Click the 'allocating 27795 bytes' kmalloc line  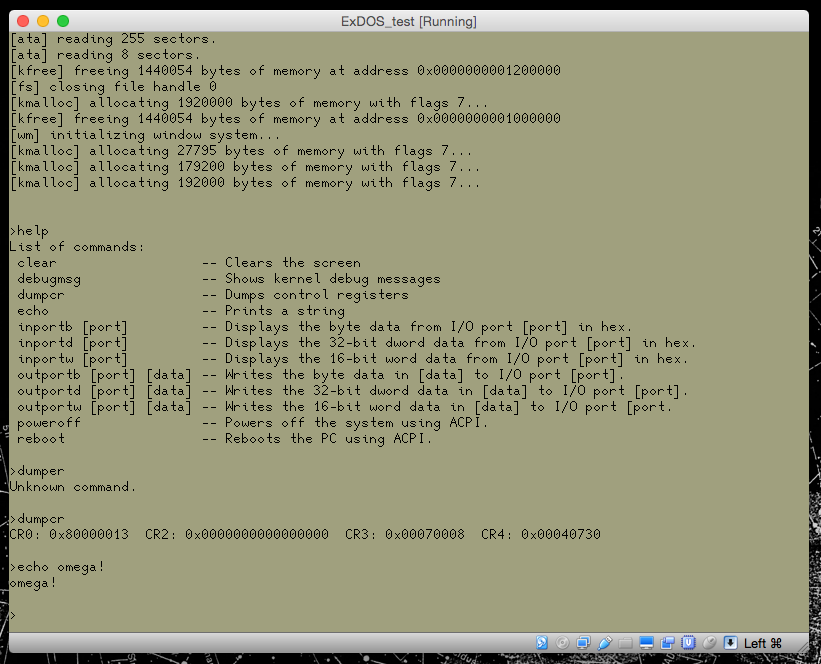241,151
